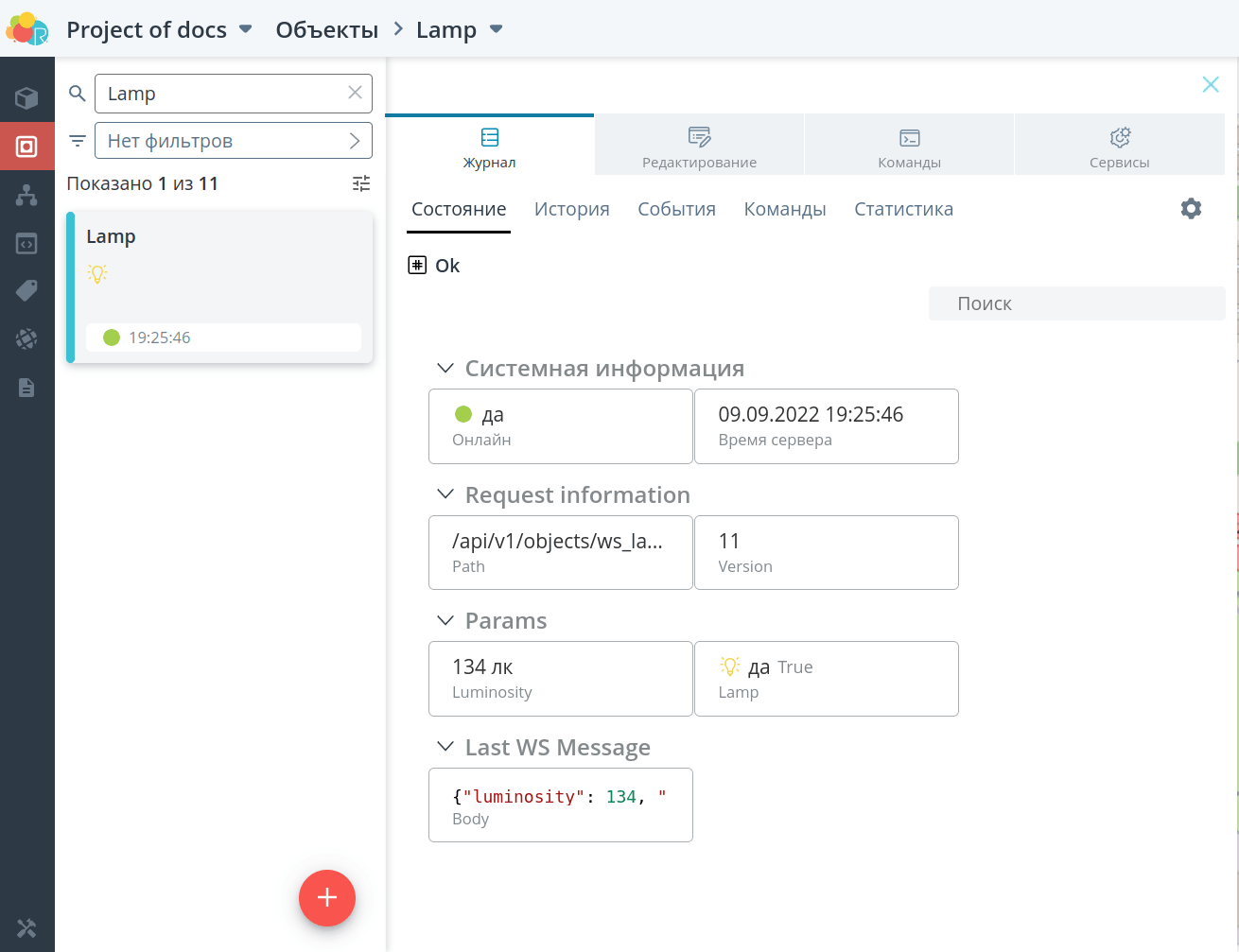Clear the Lamp search field
The image size is (1239, 952).
[x=355, y=93]
